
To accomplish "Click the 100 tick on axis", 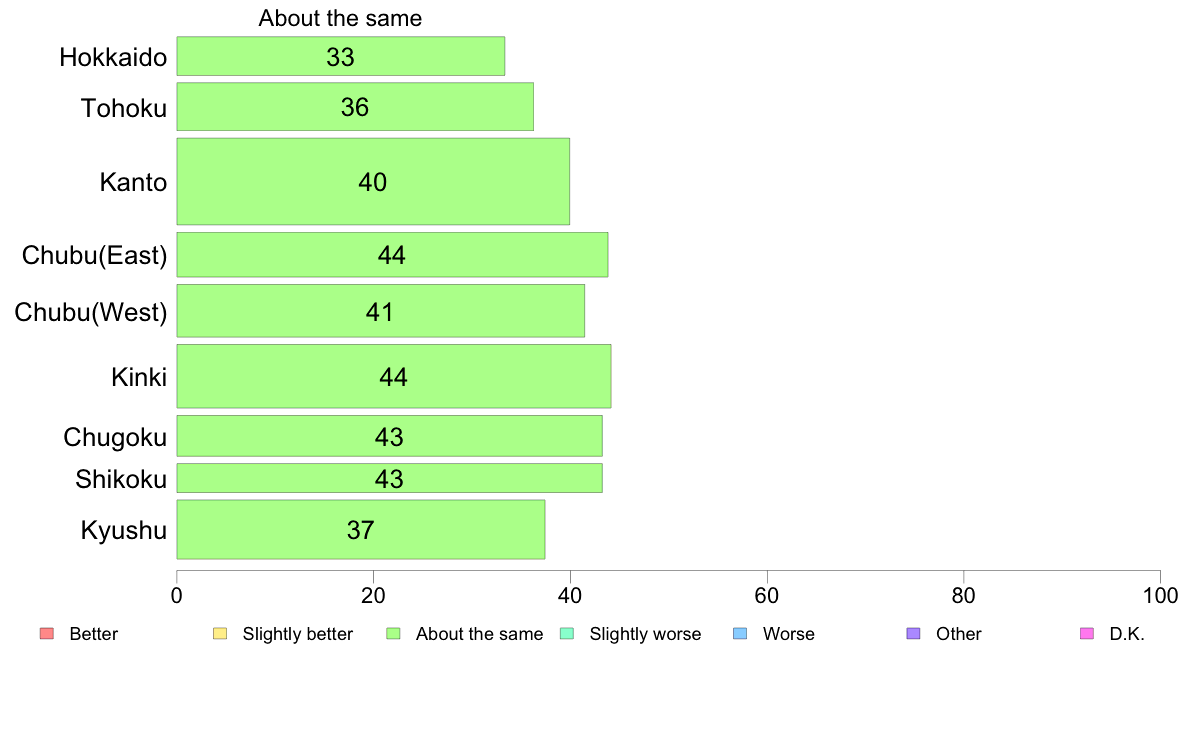I will [1160, 596].
